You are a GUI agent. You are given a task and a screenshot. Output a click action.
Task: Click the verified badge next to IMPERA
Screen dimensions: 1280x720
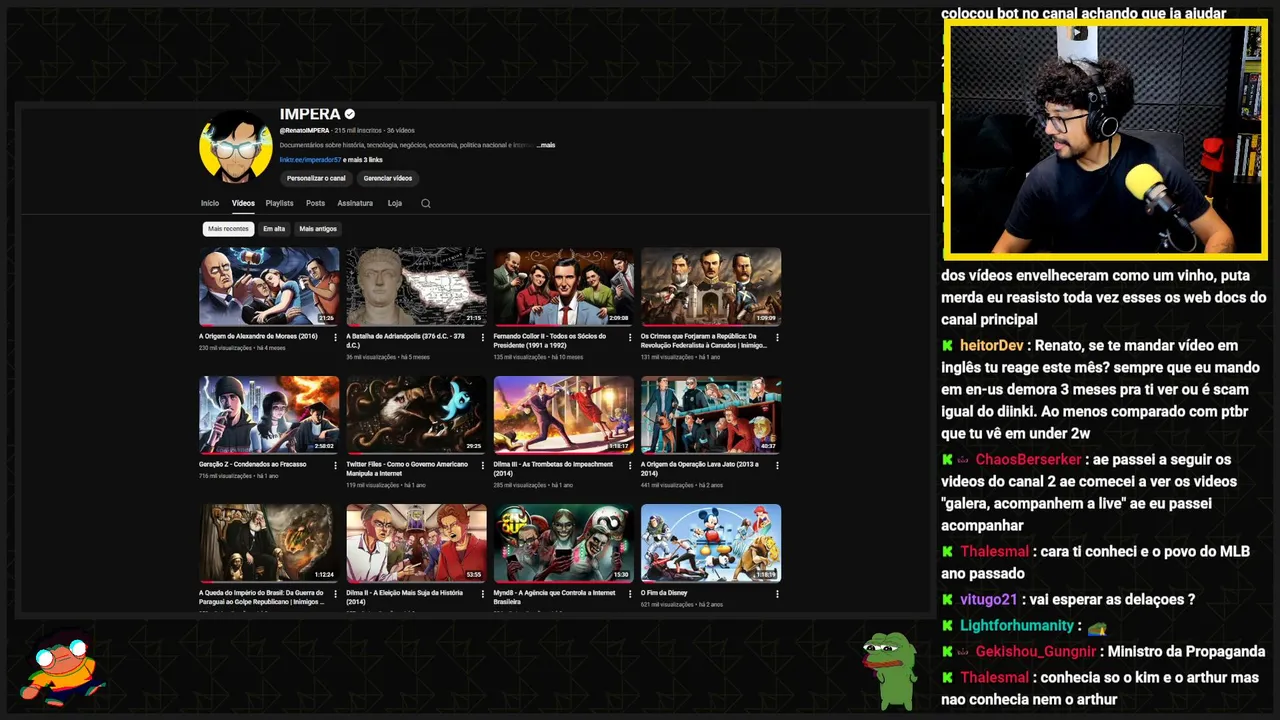(x=349, y=114)
